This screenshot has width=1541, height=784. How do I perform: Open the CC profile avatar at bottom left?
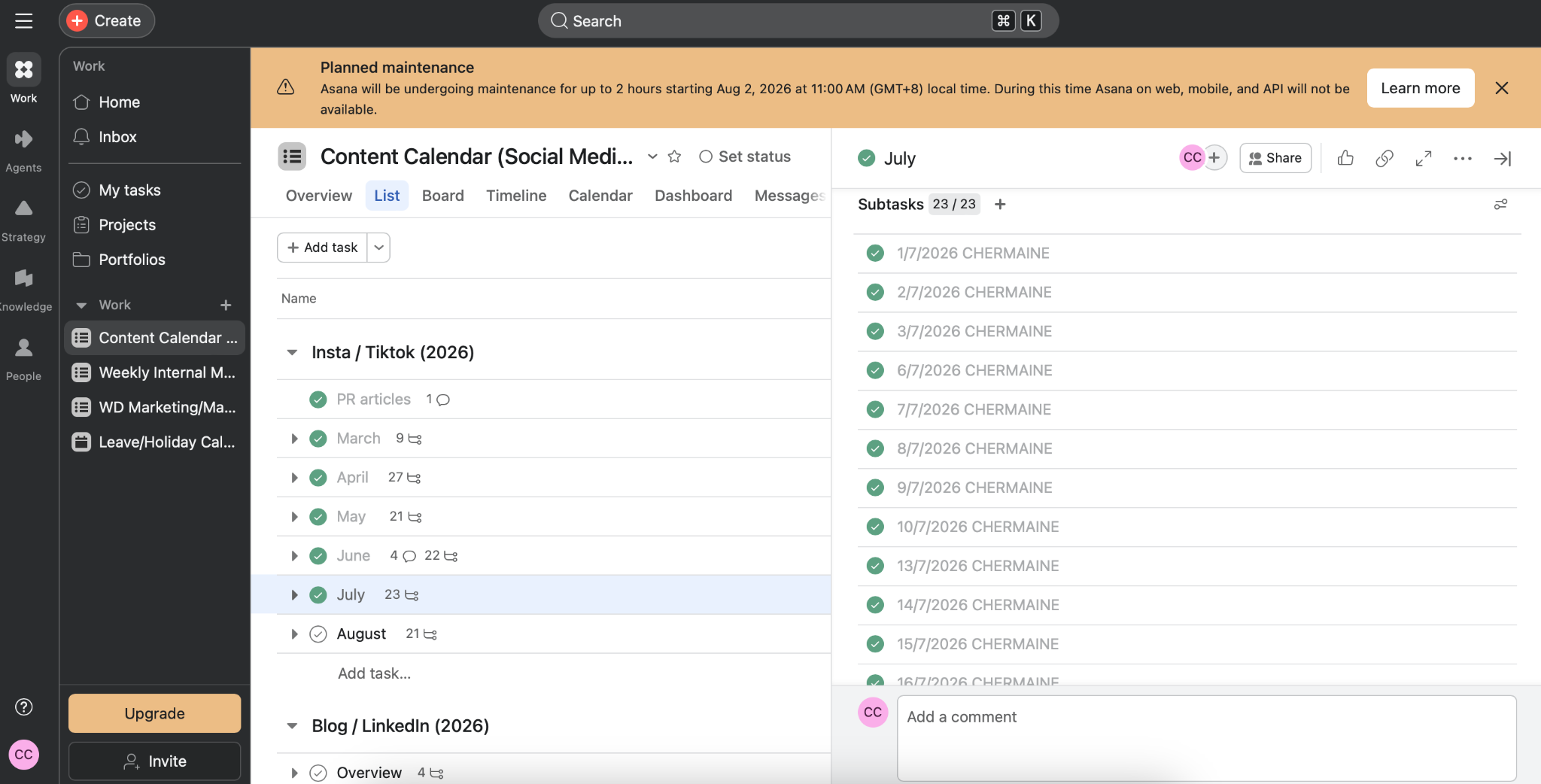[24, 755]
